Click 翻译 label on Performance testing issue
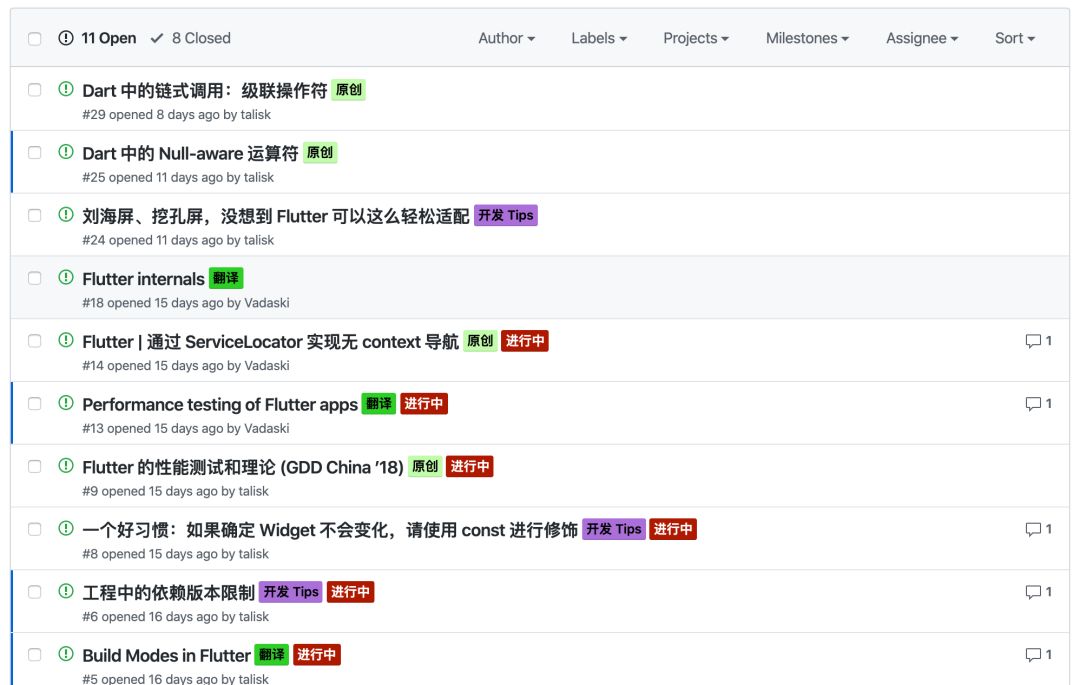 click(x=379, y=403)
